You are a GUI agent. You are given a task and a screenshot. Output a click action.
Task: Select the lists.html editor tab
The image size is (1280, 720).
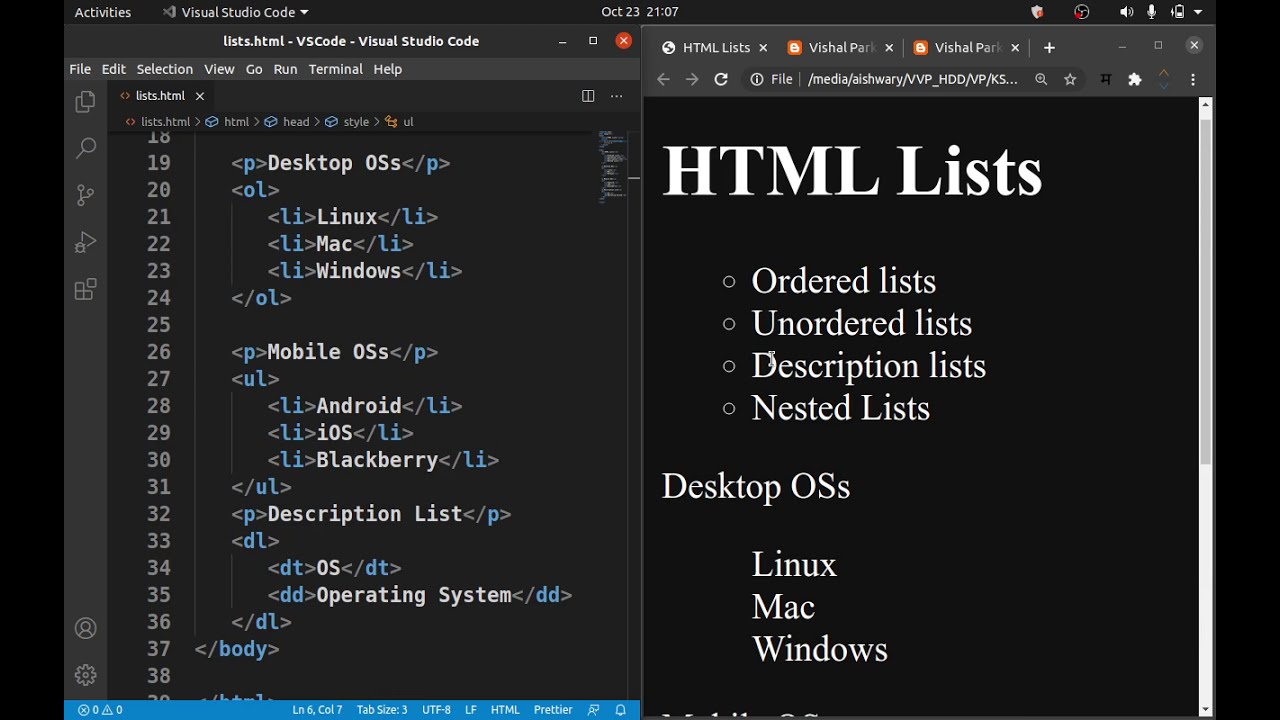(160, 96)
